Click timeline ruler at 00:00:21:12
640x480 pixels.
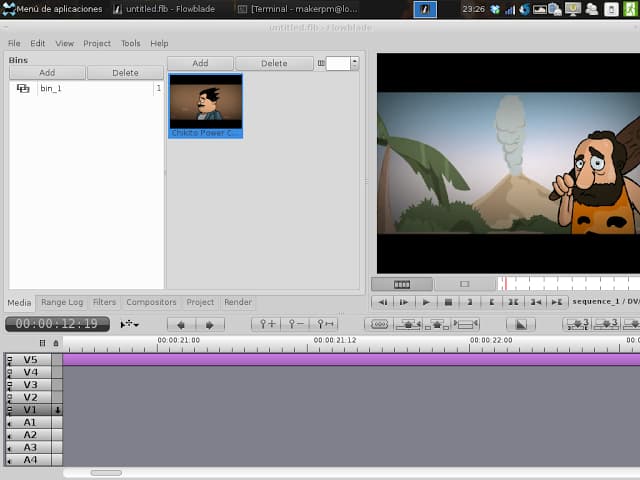tap(335, 340)
